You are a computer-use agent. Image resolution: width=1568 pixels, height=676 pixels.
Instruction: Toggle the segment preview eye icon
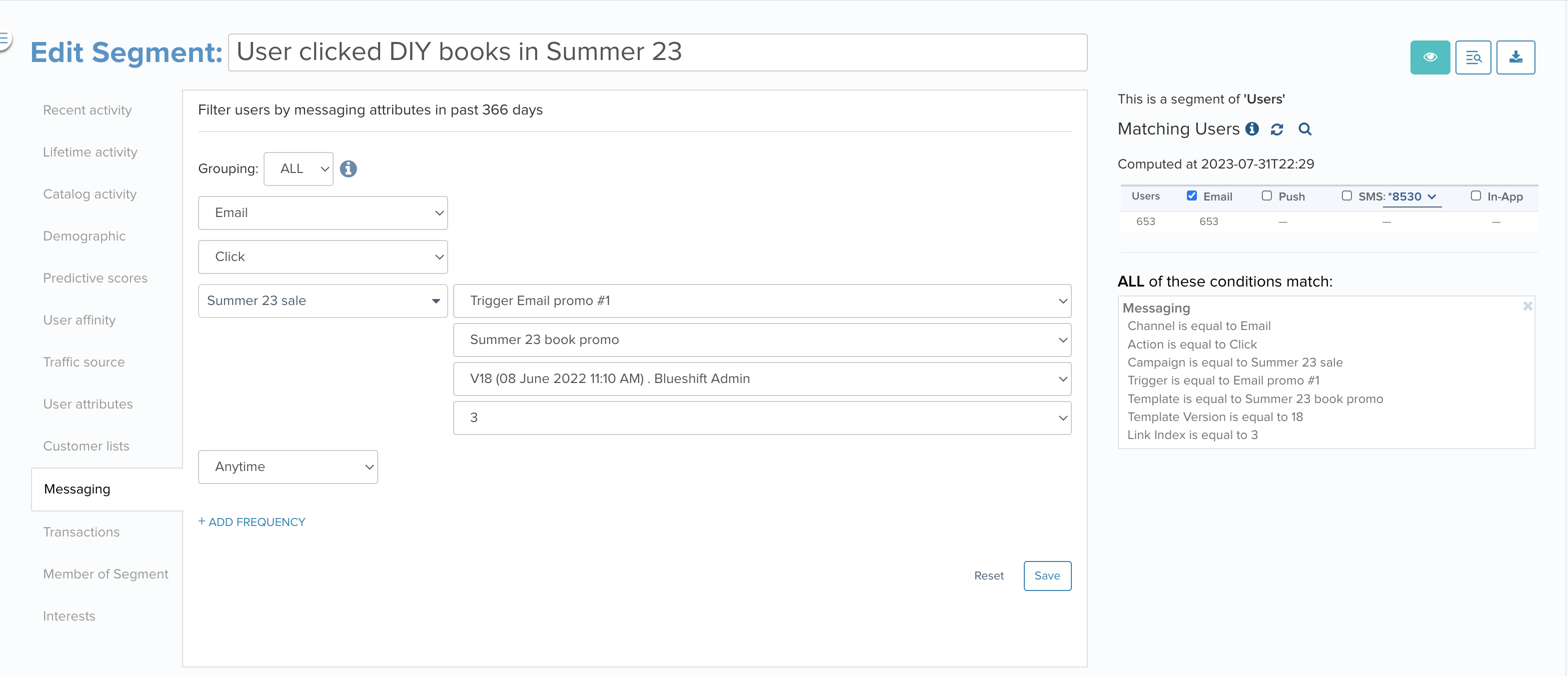pyautogui.click(x=1430, y=57)
